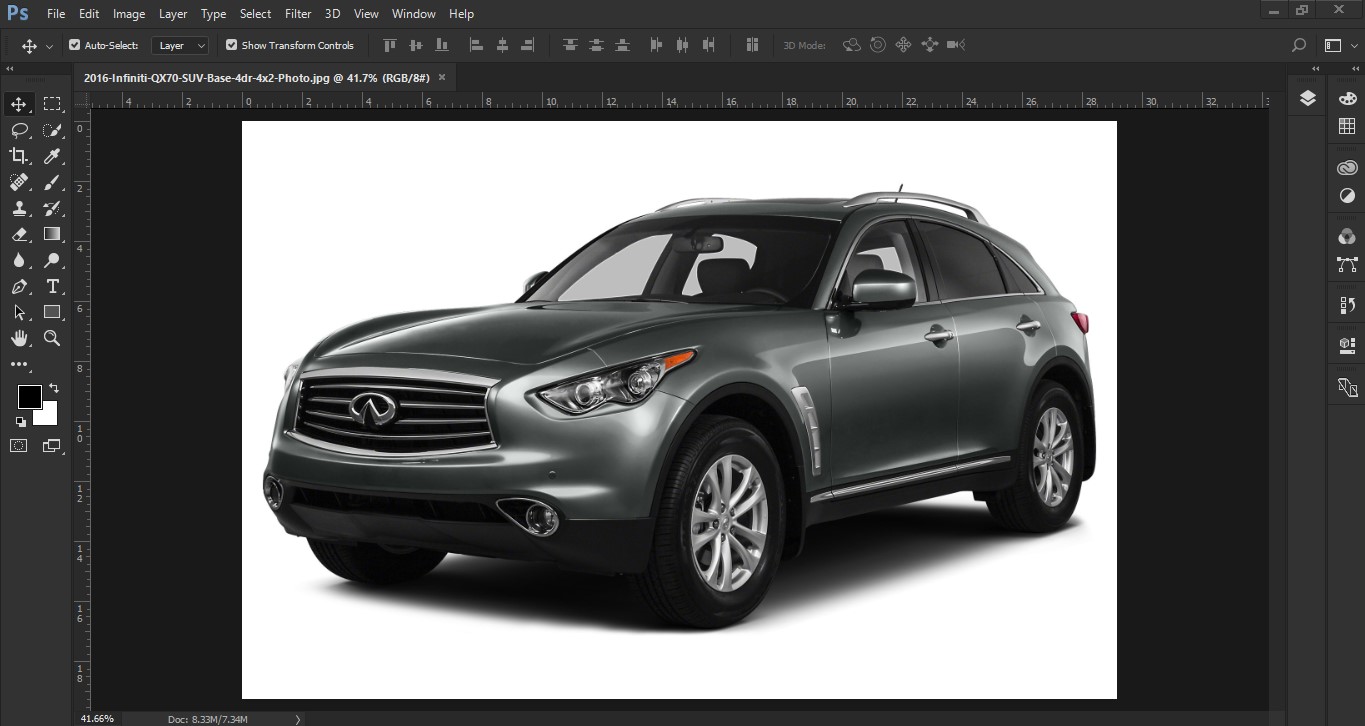Image resolution: width=1365 pixels, height=726 pixels.
Task: Open the Edit Toolbar three-dots button
Action: [19, 365]
